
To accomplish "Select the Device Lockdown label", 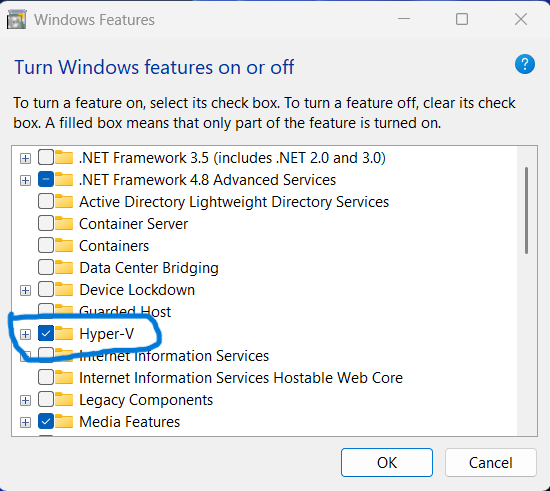I will coord(137,290).
